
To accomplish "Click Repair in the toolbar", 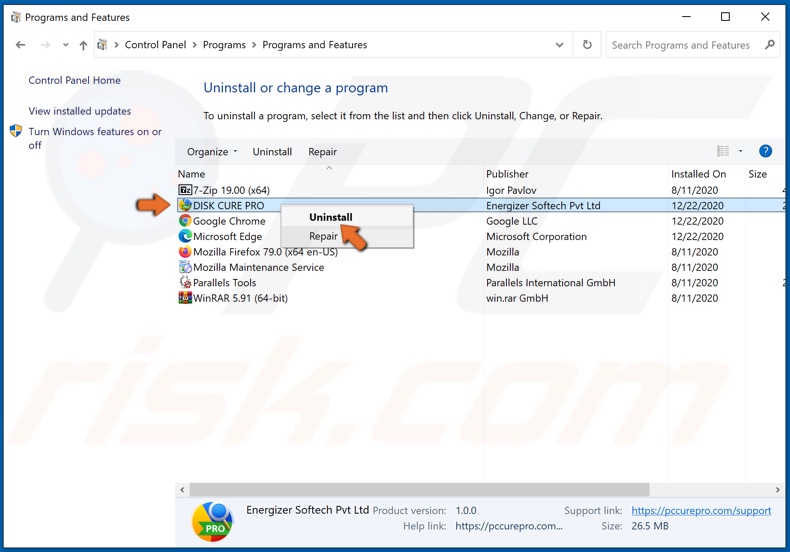I will [x=322, y=152].
